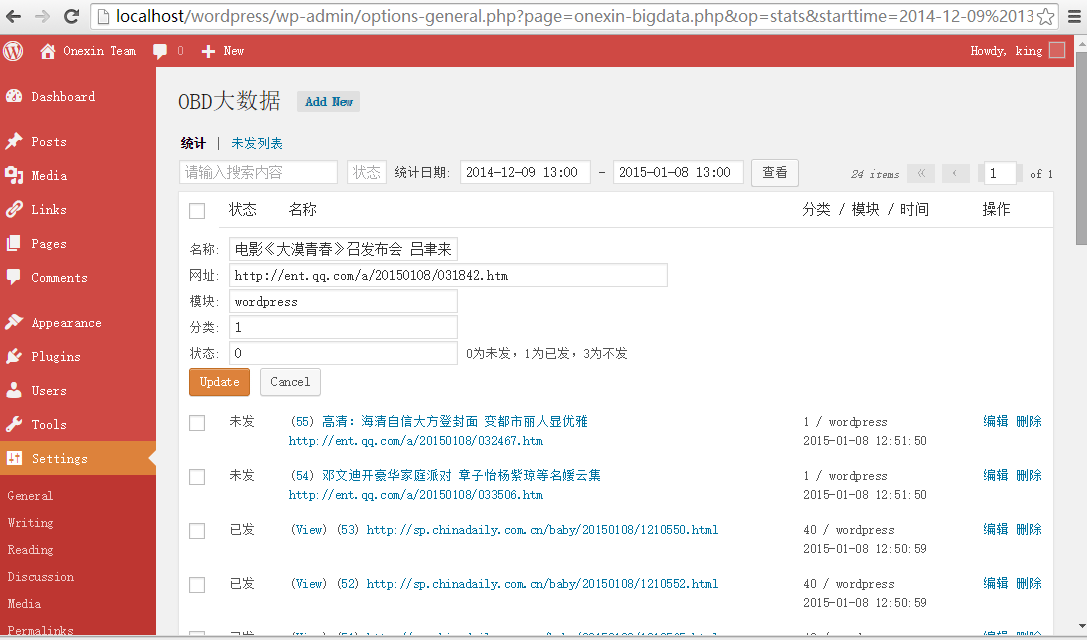1087x640 pixels.
Task: Click the plus New icon
Action: click(208, 51)
